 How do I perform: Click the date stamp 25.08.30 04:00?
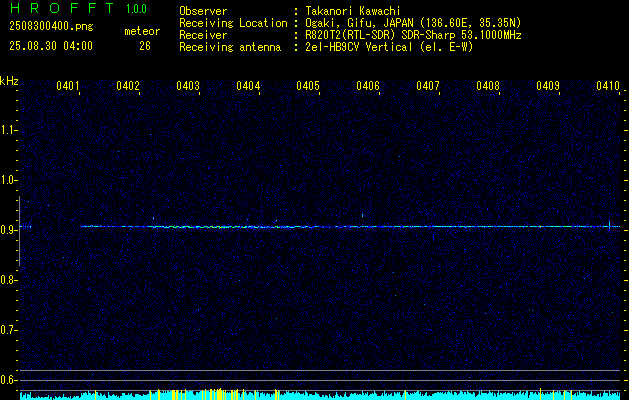(51, 46)
